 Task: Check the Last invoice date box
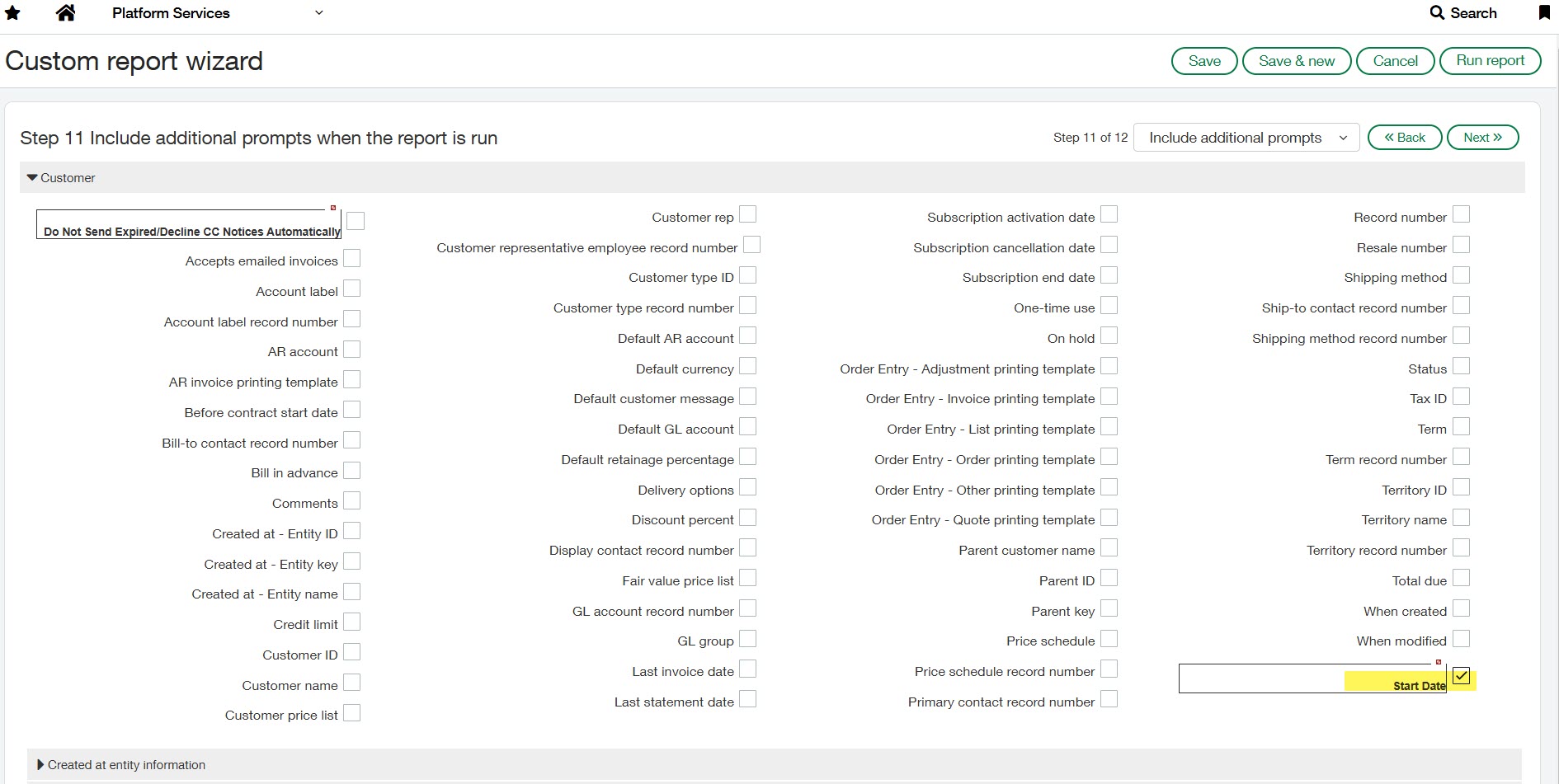[748, 669]
